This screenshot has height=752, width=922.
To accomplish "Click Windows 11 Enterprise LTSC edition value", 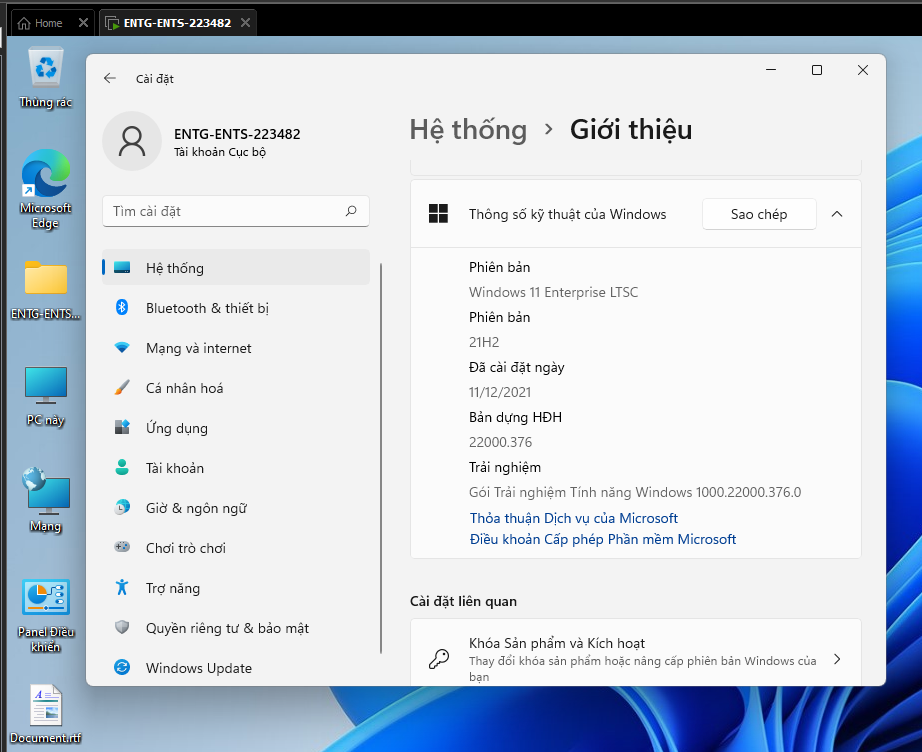I will point(553,292).
